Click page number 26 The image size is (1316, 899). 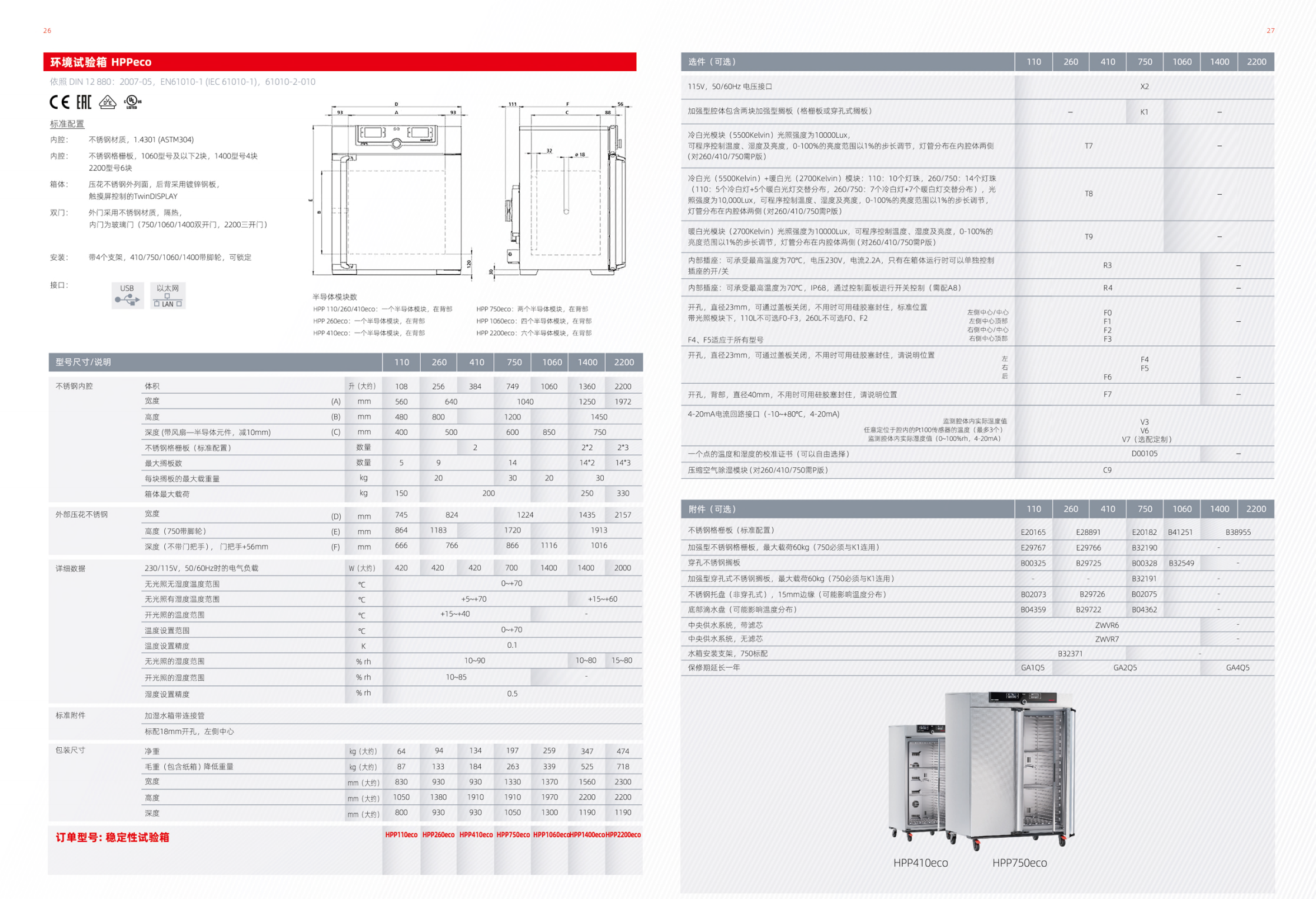click(47, 31)
